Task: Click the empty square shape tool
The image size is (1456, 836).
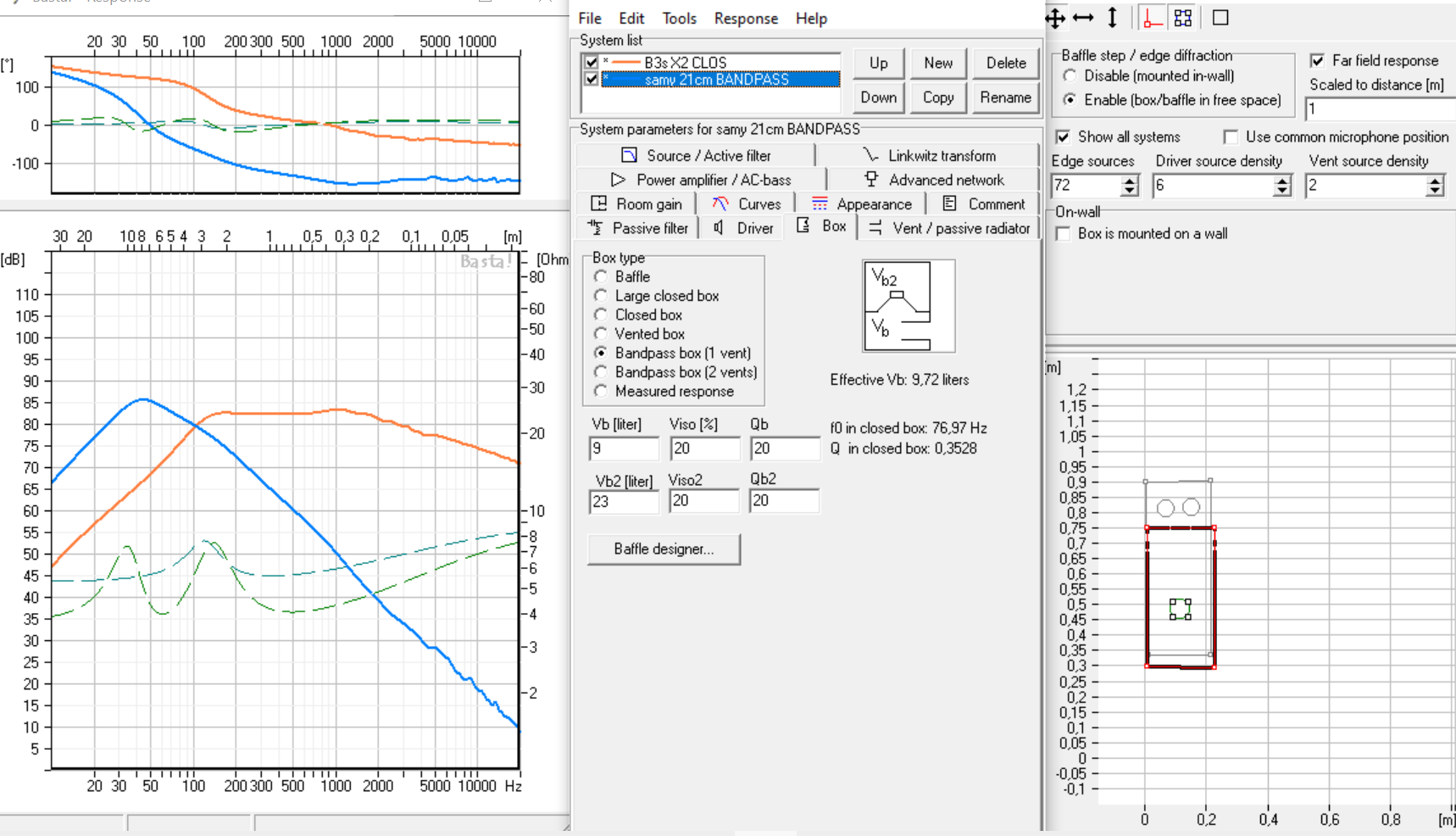Action: point(1220,18)
